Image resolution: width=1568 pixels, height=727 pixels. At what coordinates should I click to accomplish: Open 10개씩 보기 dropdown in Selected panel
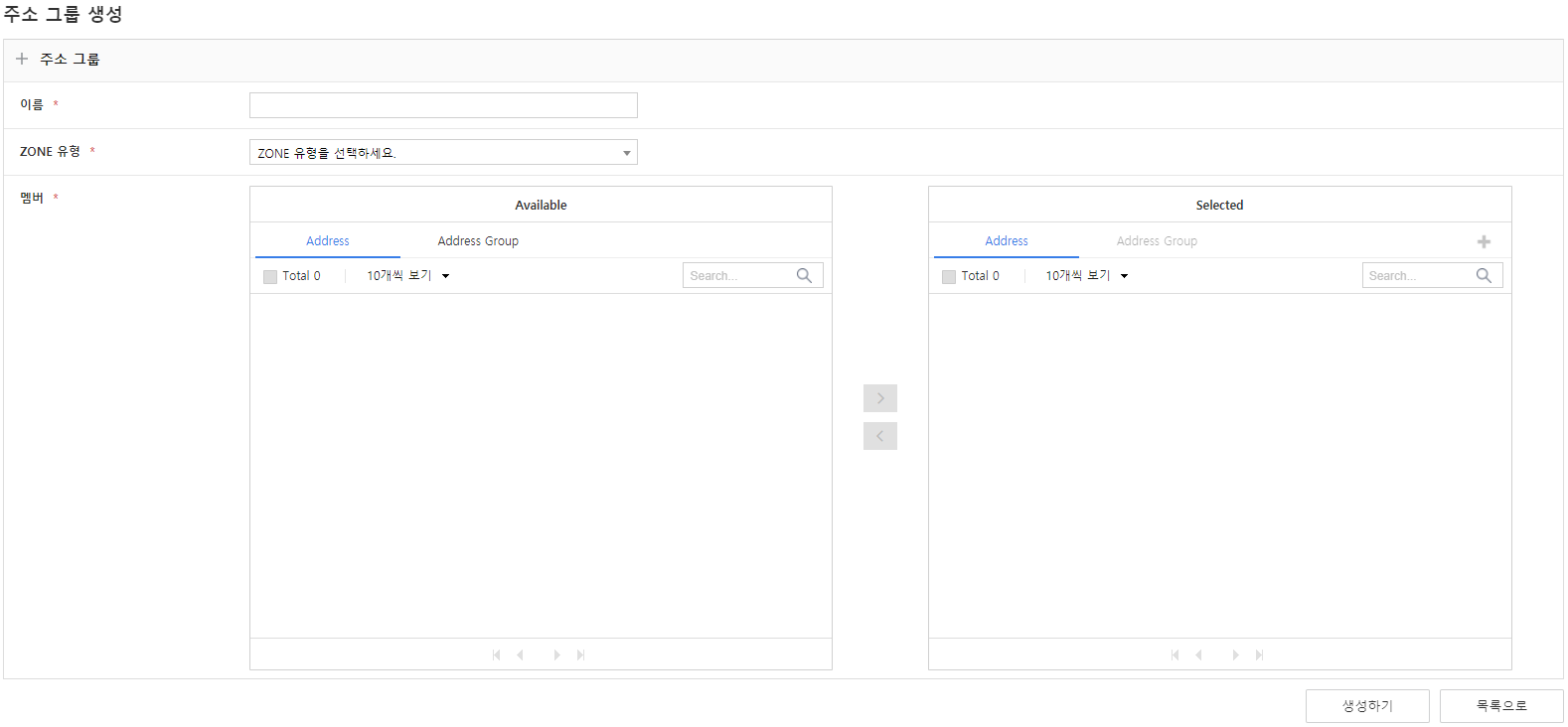1087,275
